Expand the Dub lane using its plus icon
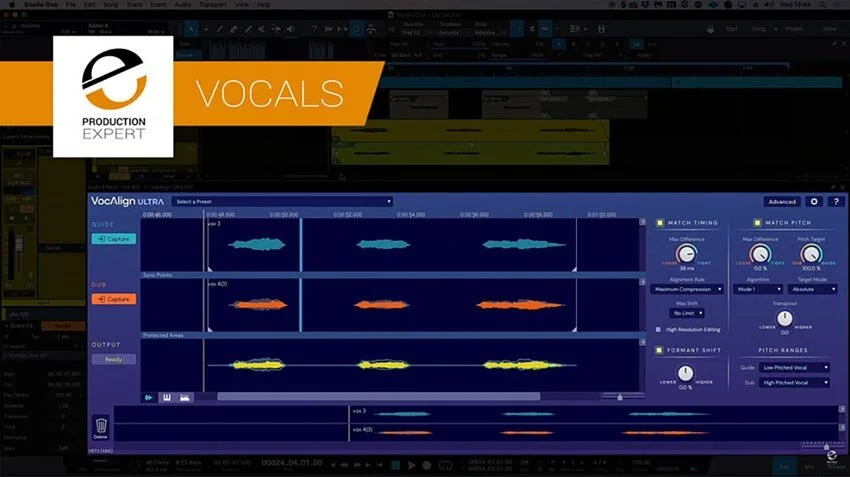850x477 pixels. coord(643,282)
